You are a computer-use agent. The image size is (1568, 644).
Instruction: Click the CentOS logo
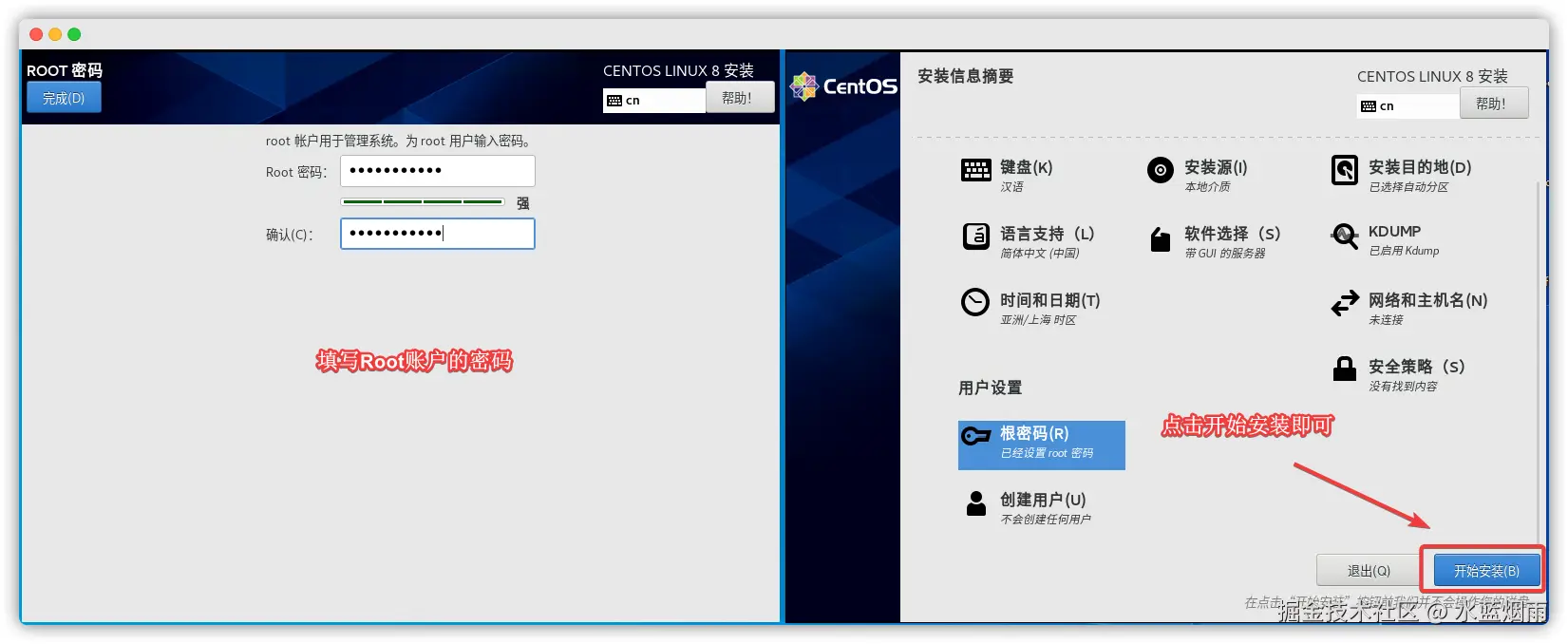(x=843, y=86)
